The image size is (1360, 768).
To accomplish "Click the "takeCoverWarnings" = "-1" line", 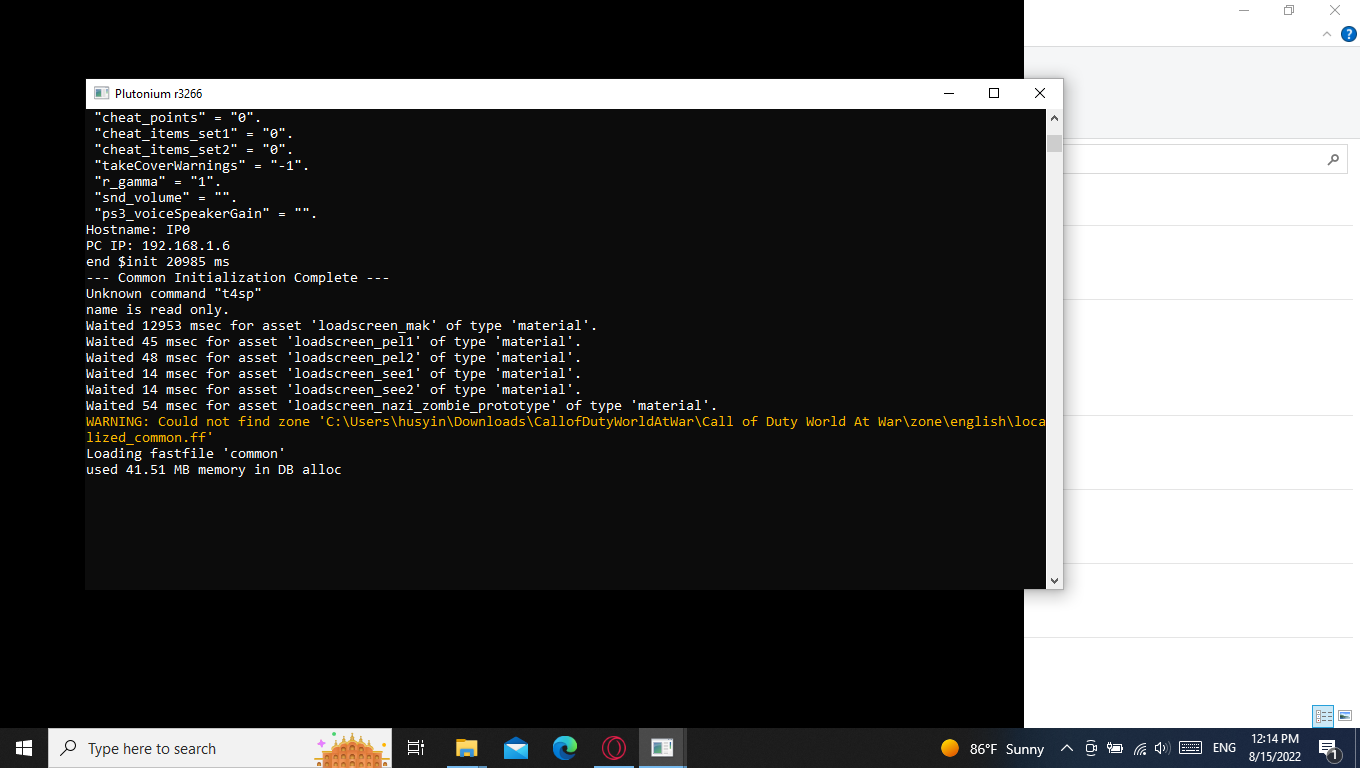I will coord(202,166).
